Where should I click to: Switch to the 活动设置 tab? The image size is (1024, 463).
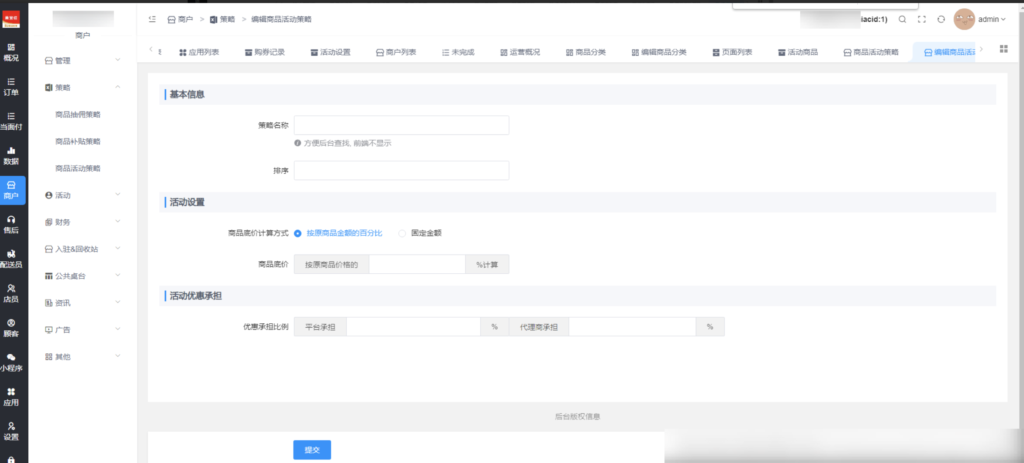coord(330,52)
